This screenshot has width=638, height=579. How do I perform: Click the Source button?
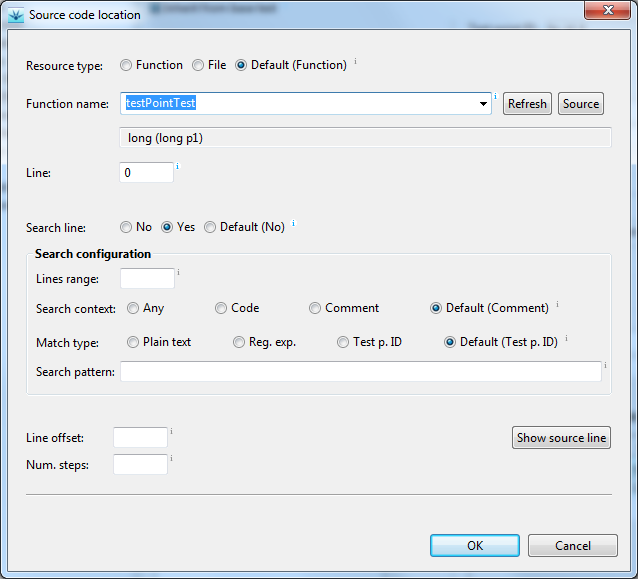coord(581,104)
